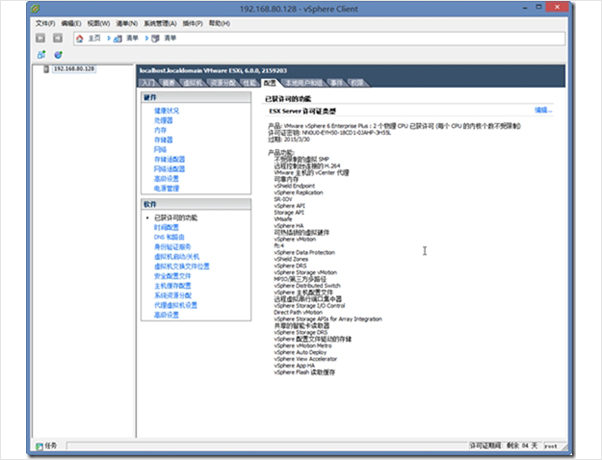Select the active 配置 tab
Image resolution: width=602 pixels, height=460 pixels.
[270, 83]
